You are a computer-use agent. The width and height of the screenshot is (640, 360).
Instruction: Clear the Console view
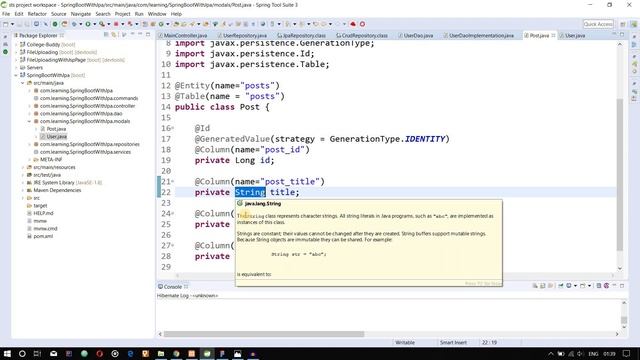tap(535, 286)
